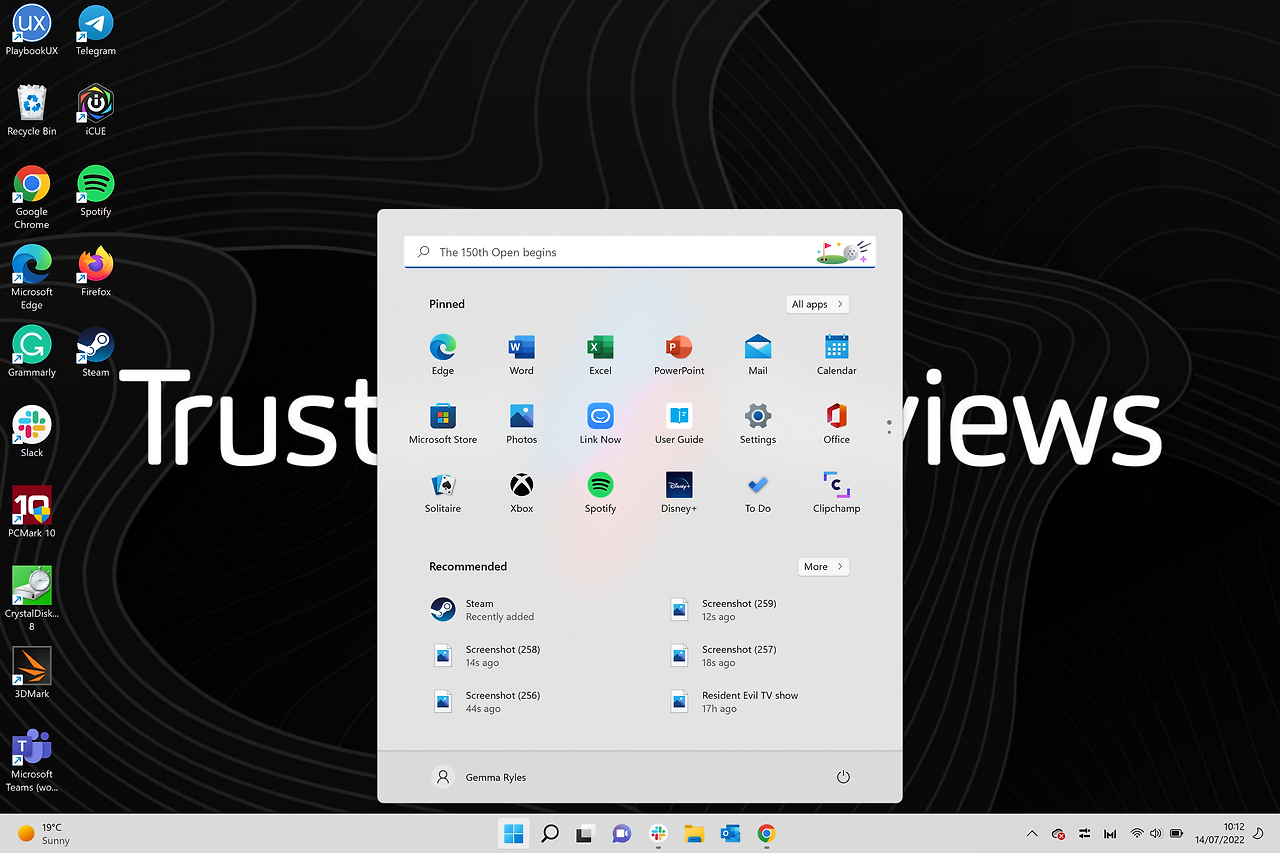
Task: Click the Start menu search box
Action: point(640,252)
